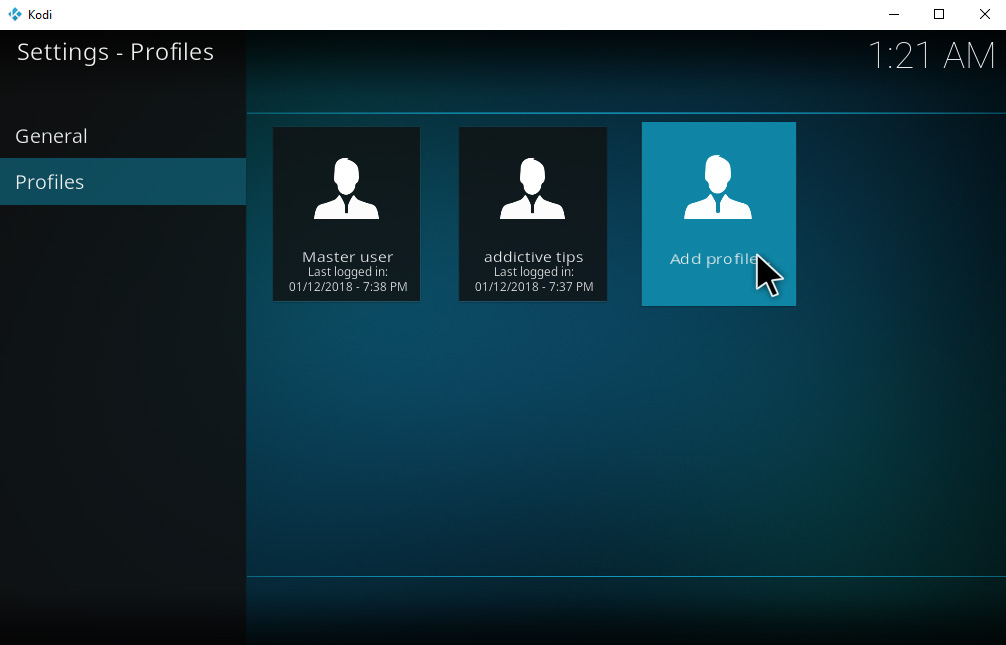Open the General settings category

pyautogui.click(x=123, y=136)
